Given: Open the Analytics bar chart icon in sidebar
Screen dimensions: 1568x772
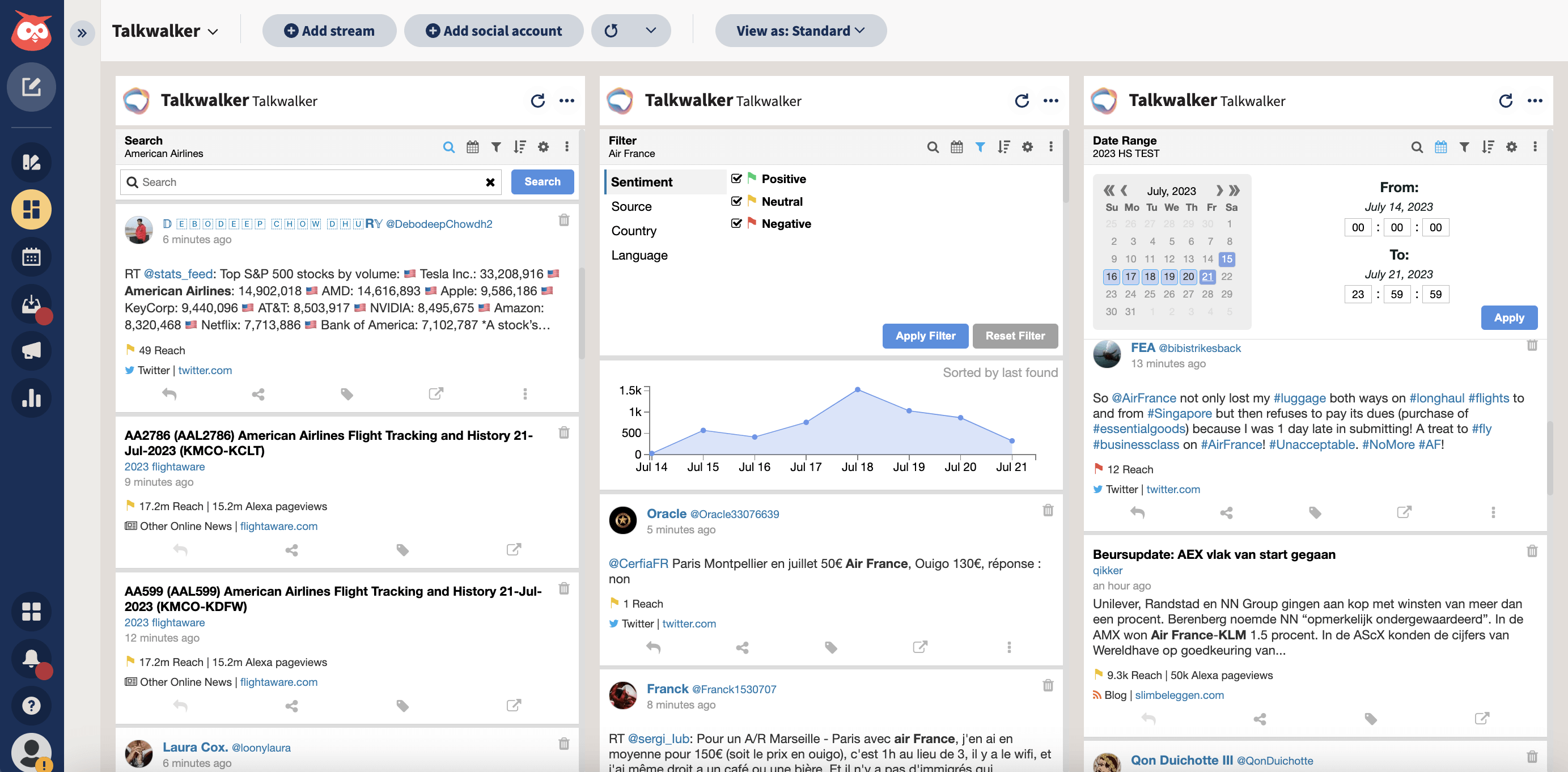Looking at the screenshot, I should (31, 398).
